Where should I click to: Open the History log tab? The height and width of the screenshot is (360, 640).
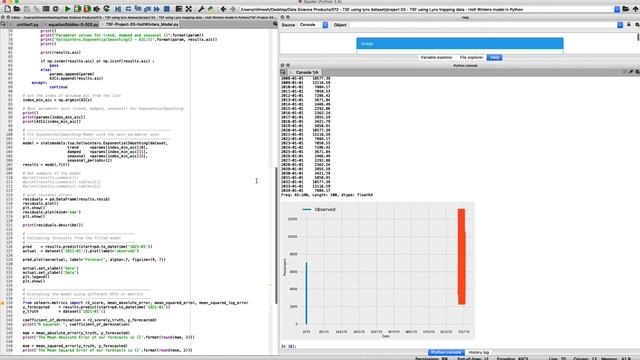pos(478,352)
